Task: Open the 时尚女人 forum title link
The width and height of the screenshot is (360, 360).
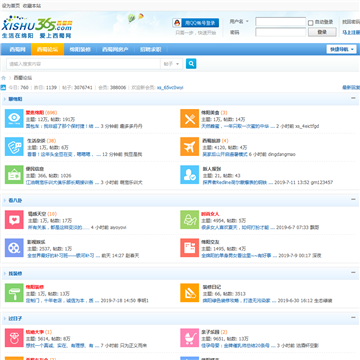Action: [x=210, y=214]
